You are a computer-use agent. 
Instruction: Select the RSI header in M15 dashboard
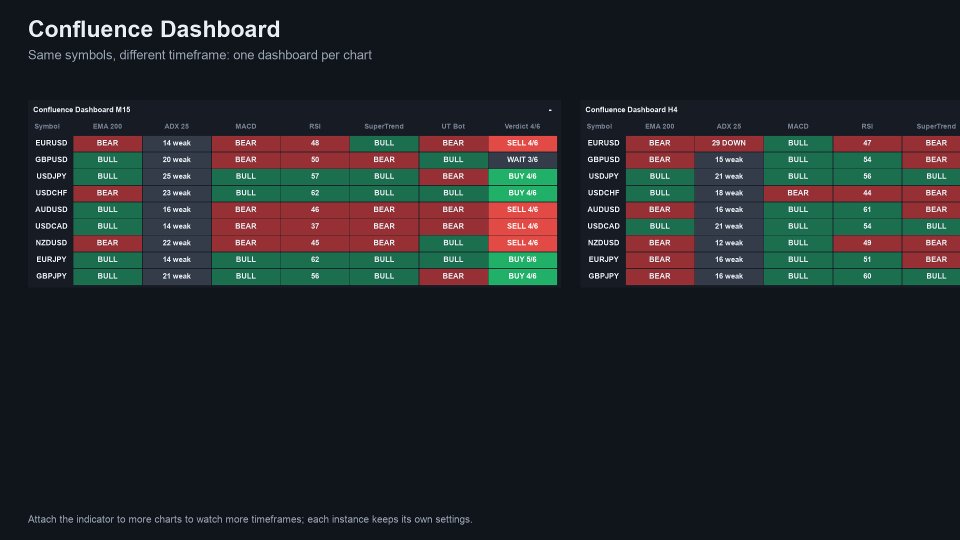pyautogui.click(x=315, y=126)
